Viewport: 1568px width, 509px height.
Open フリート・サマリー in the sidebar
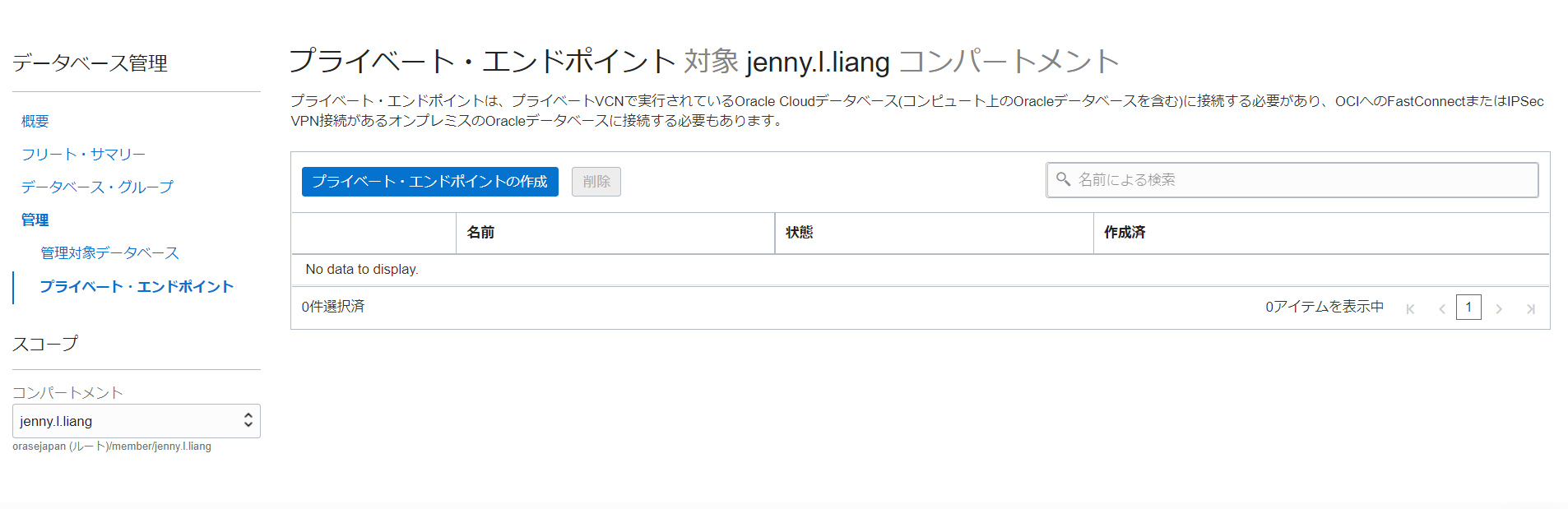(x=83, y=155)
